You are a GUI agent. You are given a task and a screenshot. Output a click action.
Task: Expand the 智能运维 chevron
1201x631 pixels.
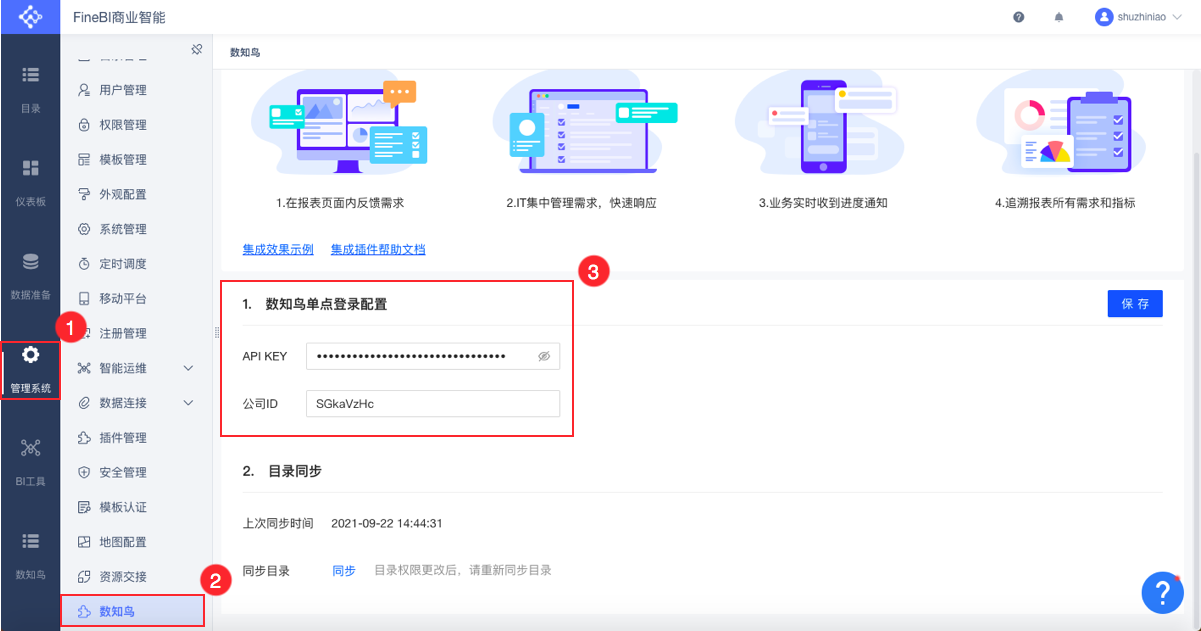[188, 368]
